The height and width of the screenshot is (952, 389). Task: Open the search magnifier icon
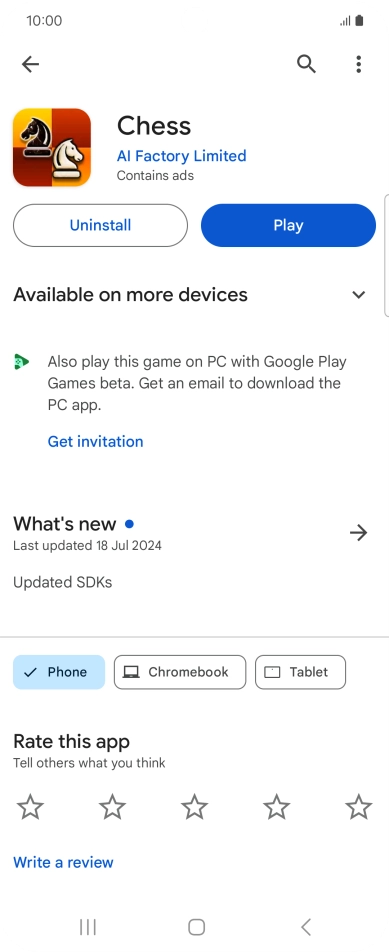[x=306, y=63]
